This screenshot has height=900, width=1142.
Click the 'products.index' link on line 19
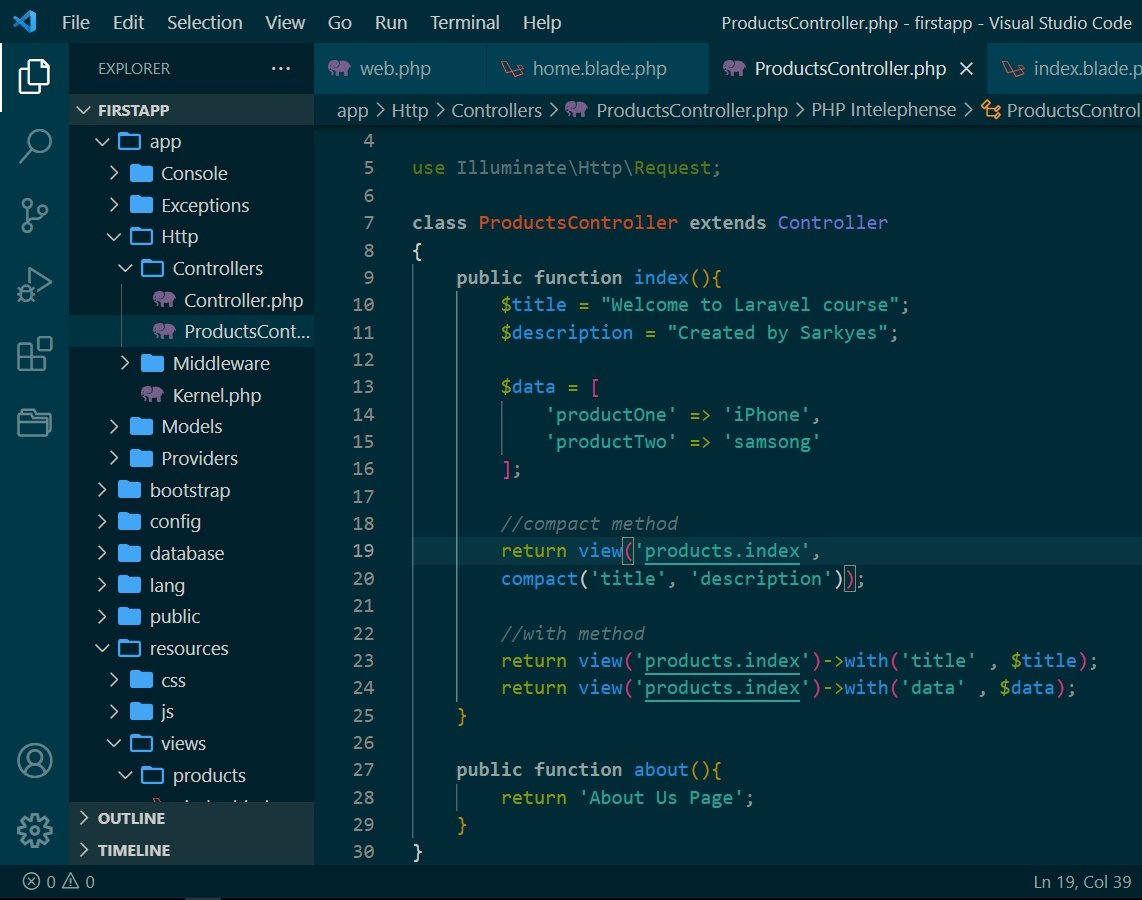click(x=722, y=550)
